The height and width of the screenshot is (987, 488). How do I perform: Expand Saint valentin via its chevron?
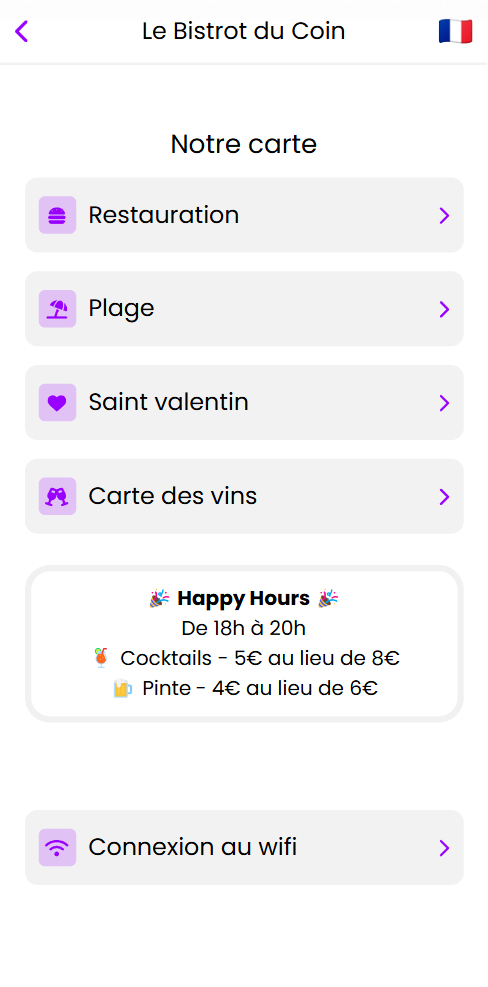pyautogui.click(x=445, y=403)
